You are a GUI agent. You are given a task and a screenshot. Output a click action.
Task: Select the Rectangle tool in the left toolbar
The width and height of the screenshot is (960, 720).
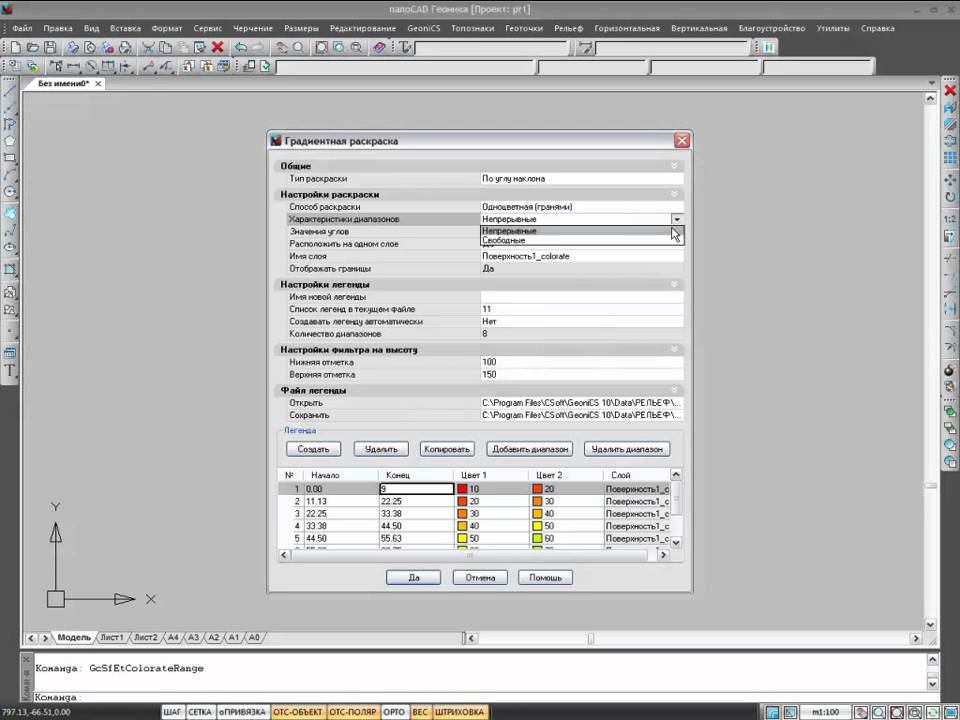10,157
